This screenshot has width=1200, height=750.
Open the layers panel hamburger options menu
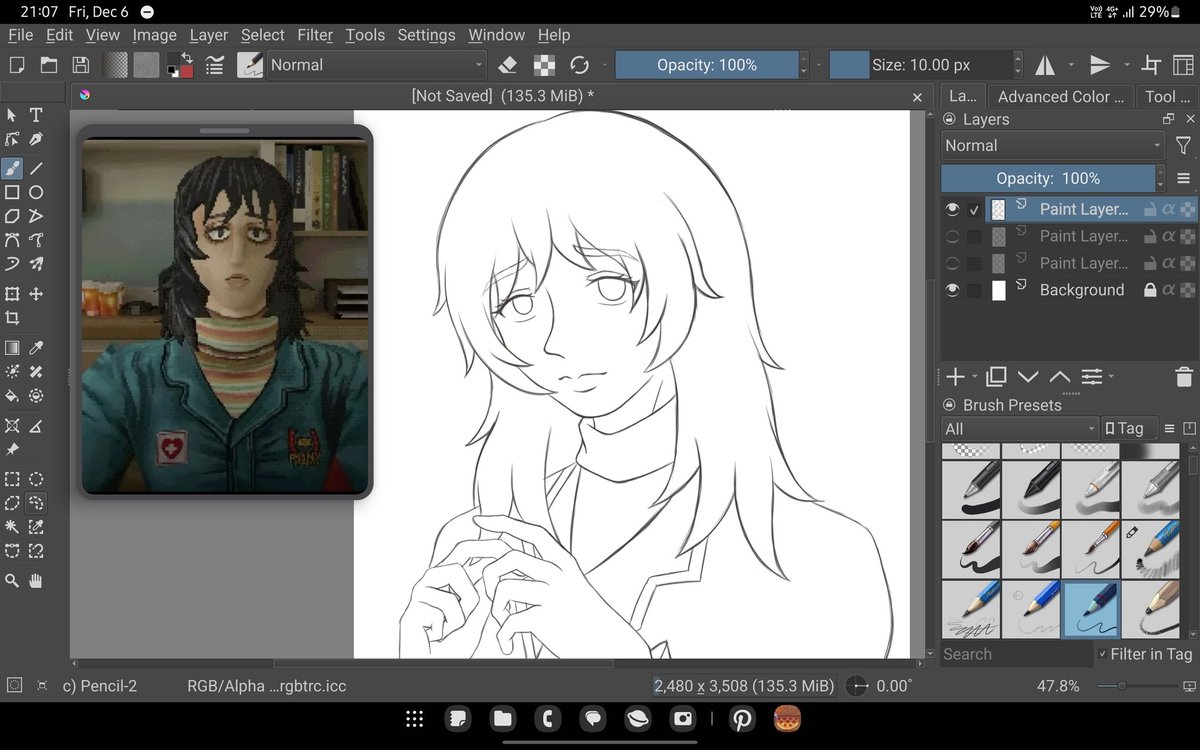pos(1184,178)
